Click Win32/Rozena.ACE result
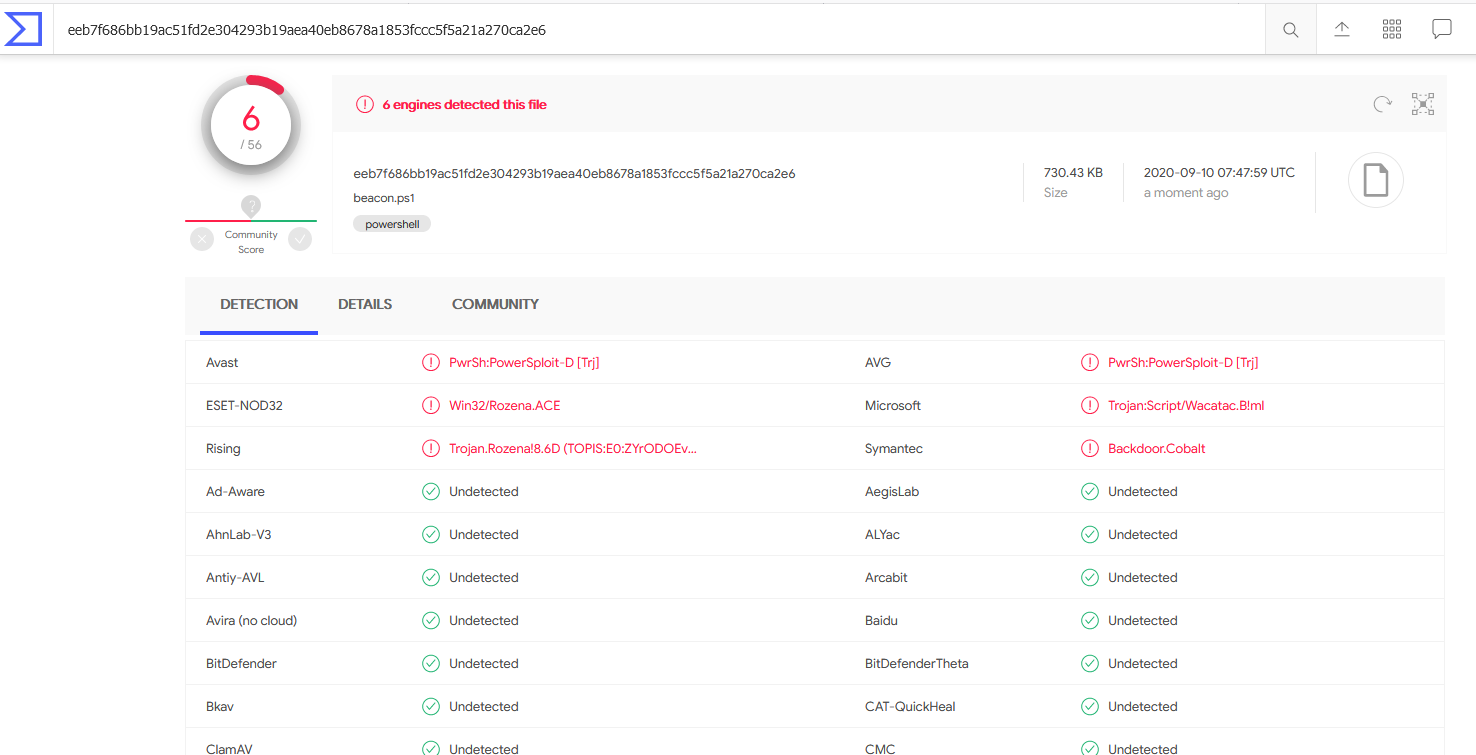The image size is (1476, 755). [504, 406]
